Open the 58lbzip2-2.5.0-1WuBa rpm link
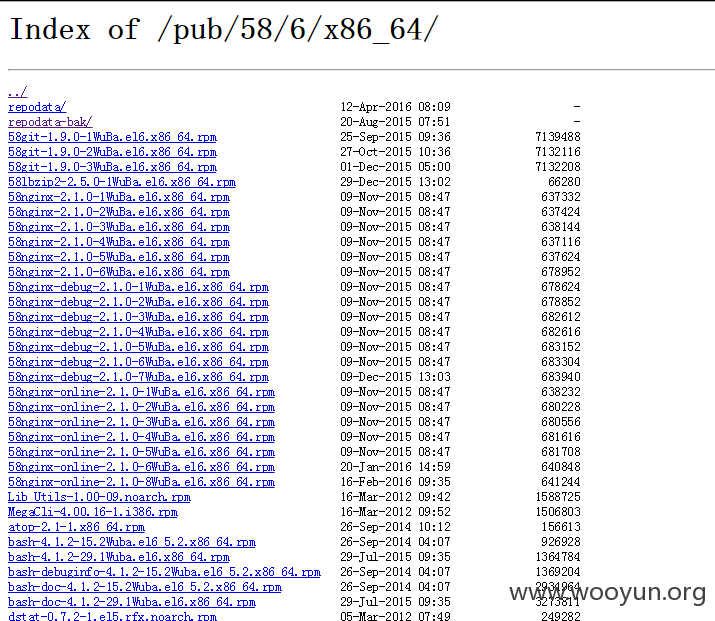The image size is (715, 621). coord(122,182)
